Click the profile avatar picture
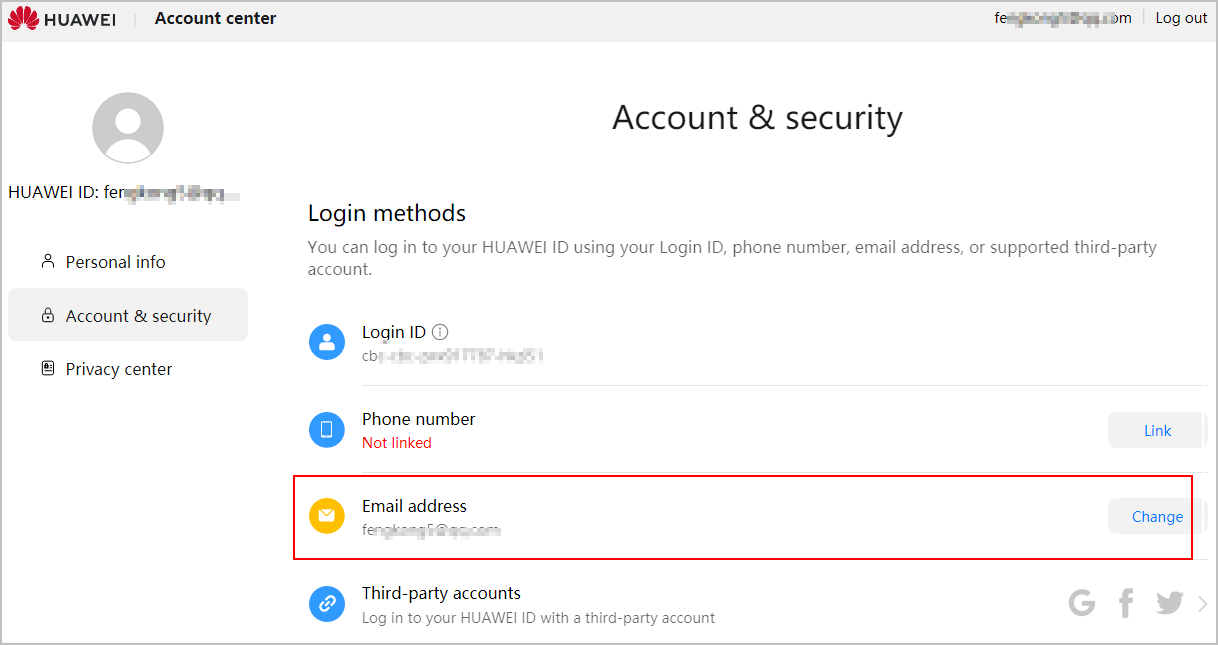The width and height of the screenshot is (1218, 645). (x=128, y=128)
